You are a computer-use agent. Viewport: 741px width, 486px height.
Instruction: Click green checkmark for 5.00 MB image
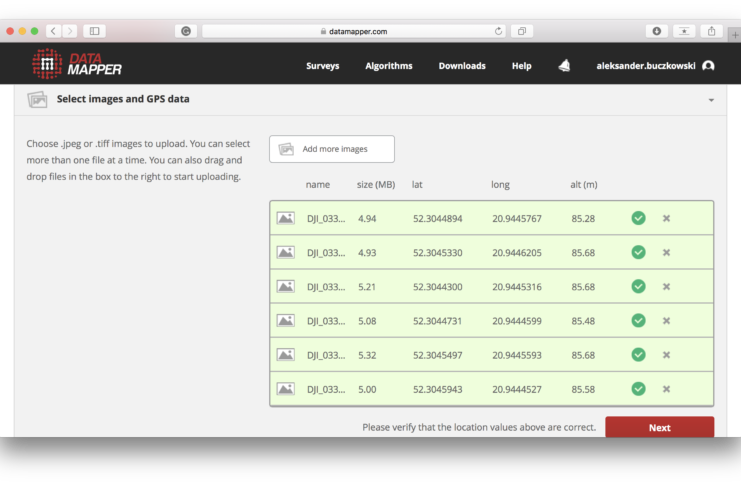click(x=638, y=389)
